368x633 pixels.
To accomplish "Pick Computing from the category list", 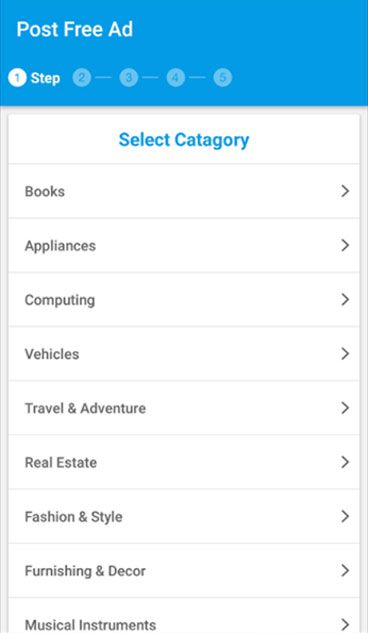I will [x=60, y=300].
